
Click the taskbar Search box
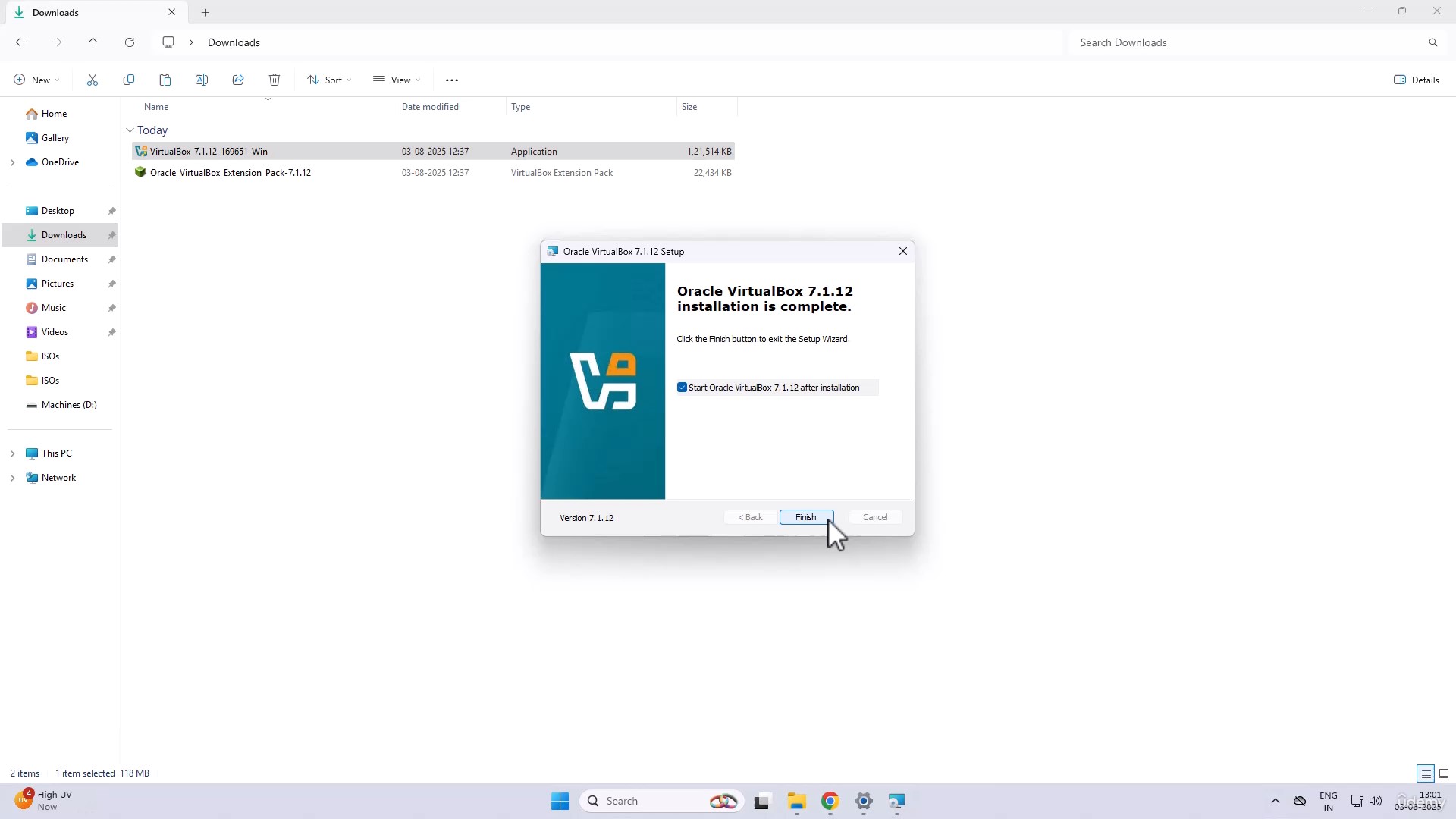tap(661, 801)
